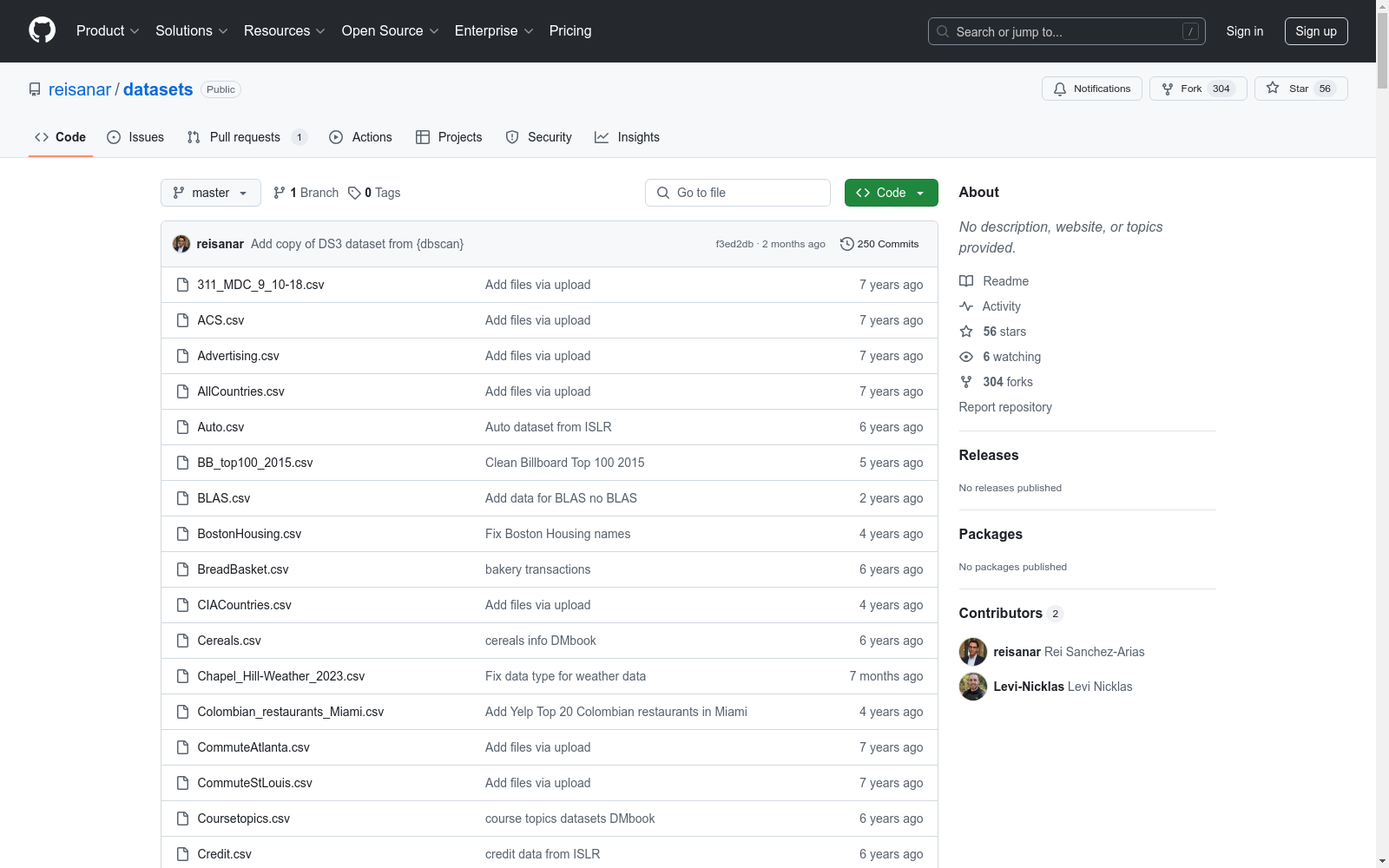Click contributor reisanar's avatar
Screen dimensions: 1389x868
click(973, 652)
